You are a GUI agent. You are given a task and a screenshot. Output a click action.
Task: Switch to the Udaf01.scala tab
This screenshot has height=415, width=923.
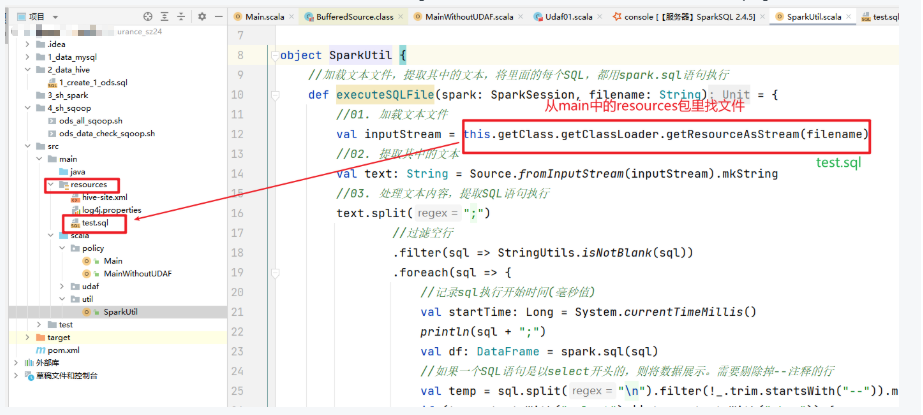click(x=567, y=17)
